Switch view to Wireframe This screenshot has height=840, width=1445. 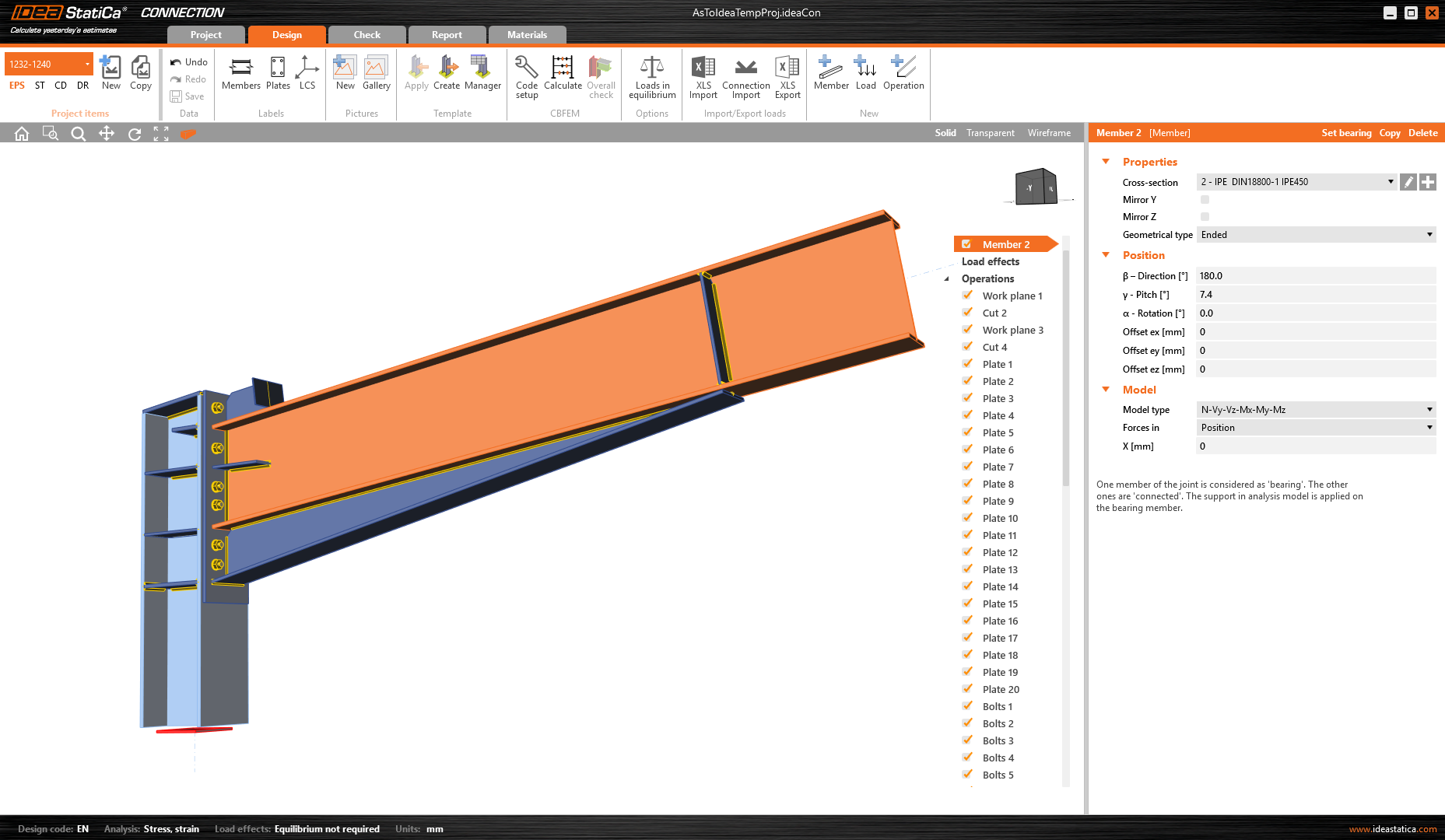[1049, 133]
